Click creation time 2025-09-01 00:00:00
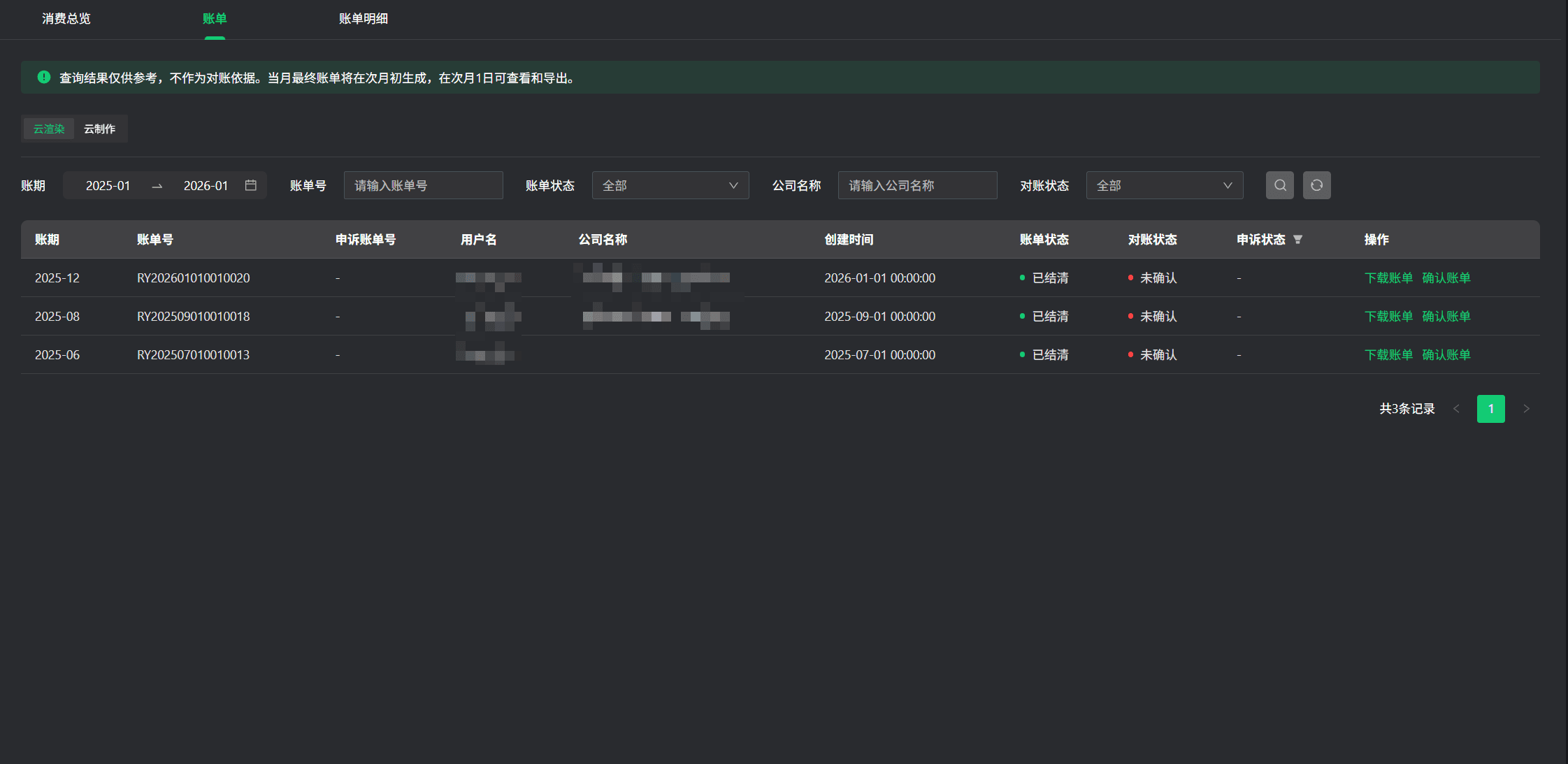1568x764 pixels. pyautogui.click(x=880, y=317)
